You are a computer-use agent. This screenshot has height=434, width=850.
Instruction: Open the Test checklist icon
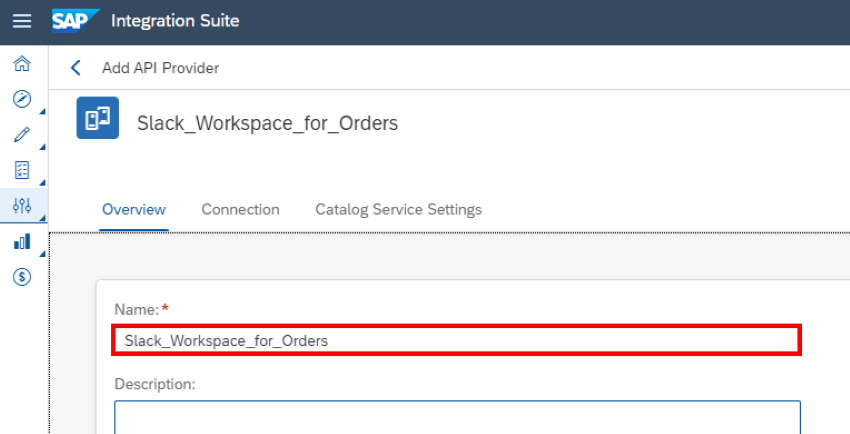(22, 170)
